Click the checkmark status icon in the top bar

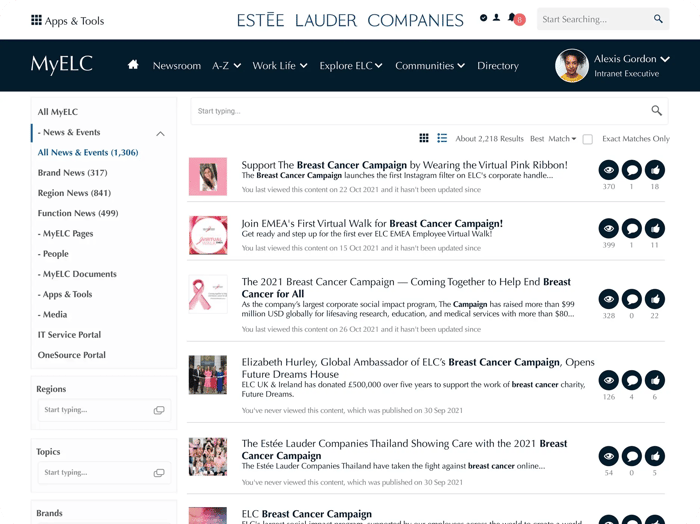click(x=483, y=18)
